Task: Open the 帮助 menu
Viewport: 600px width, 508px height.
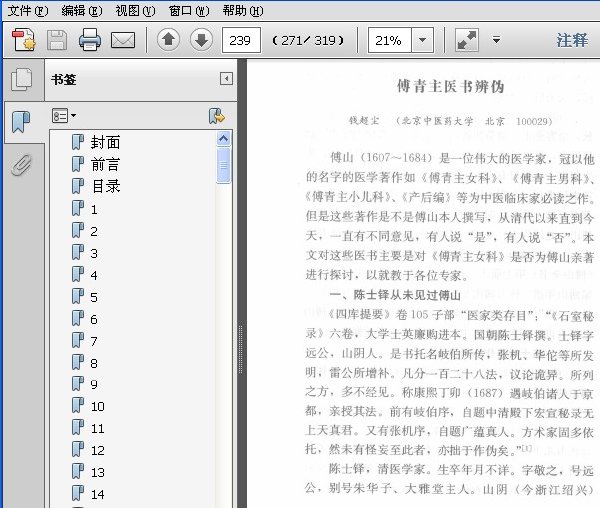Action: (243, 11)
